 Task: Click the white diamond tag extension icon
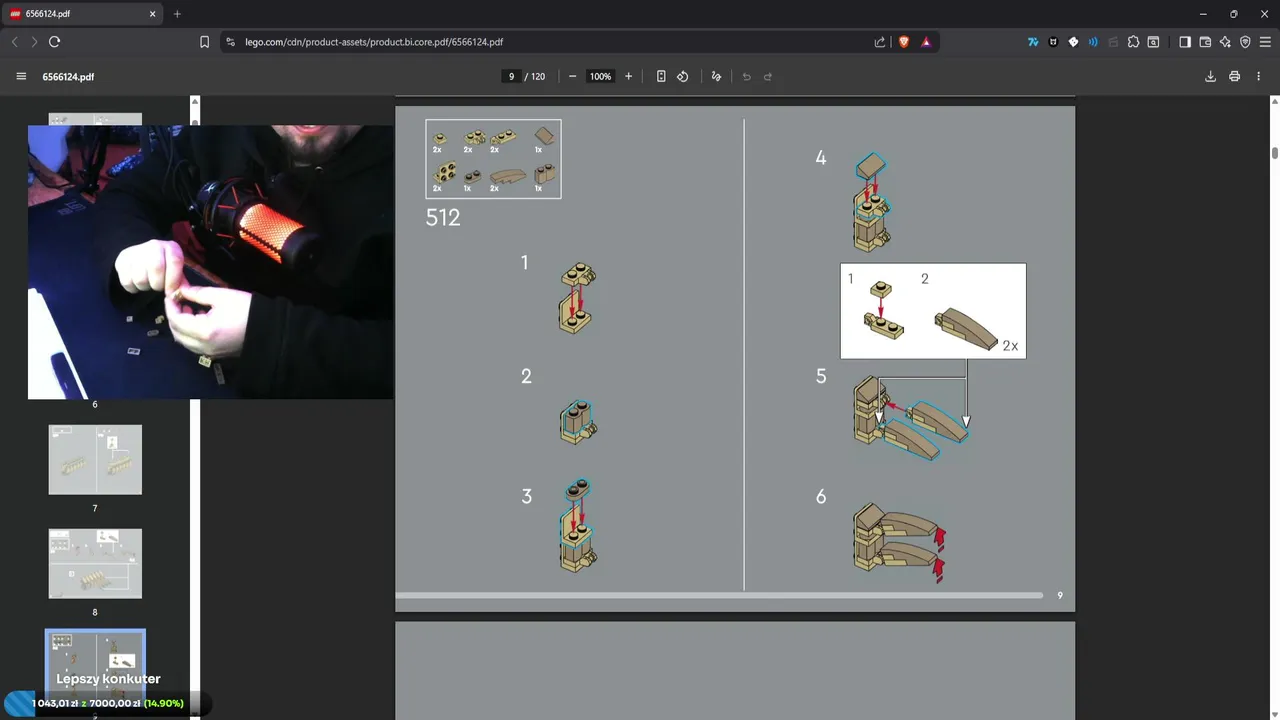(1073, 42)
